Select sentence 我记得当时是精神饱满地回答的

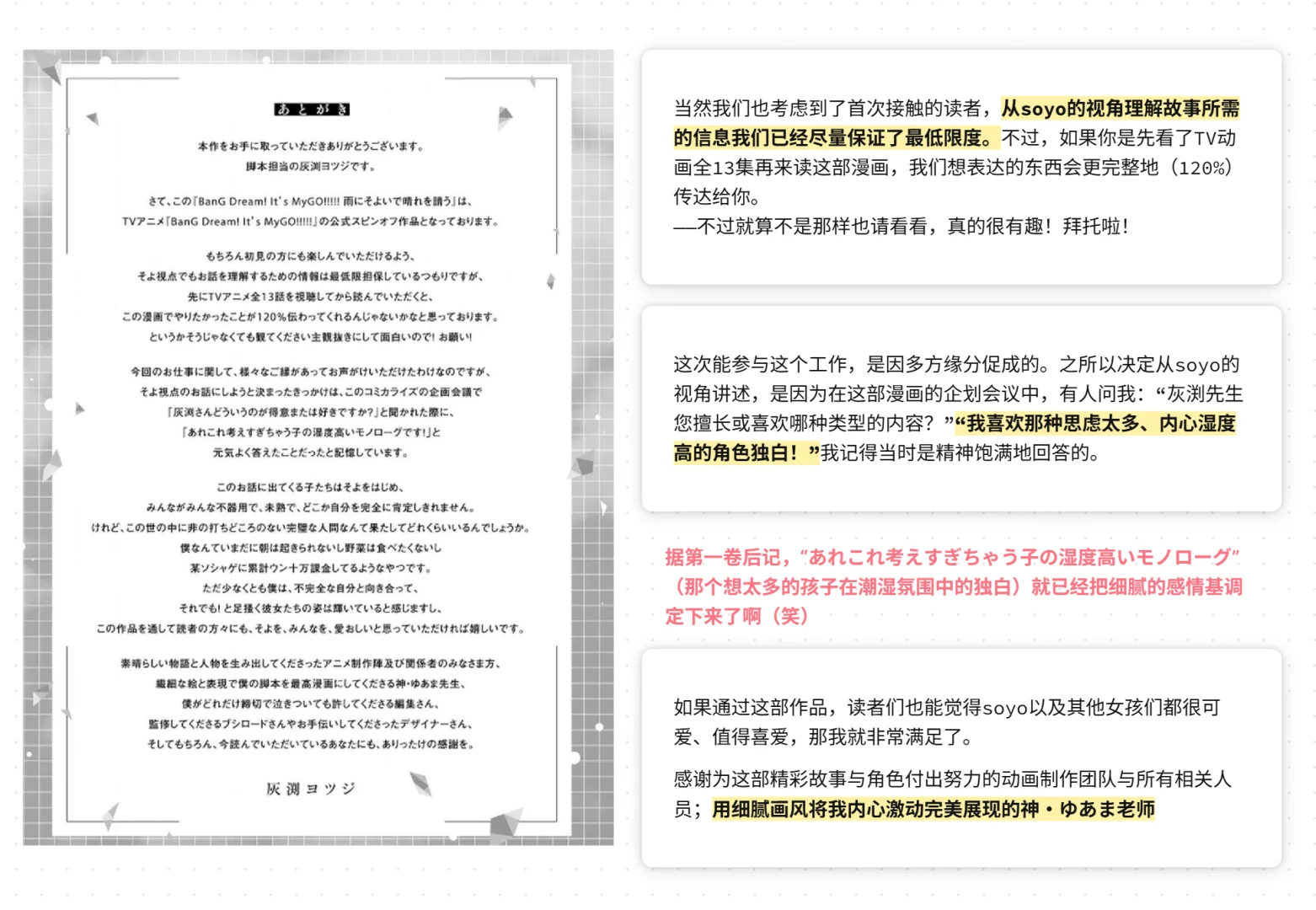(x=961, y=453)
